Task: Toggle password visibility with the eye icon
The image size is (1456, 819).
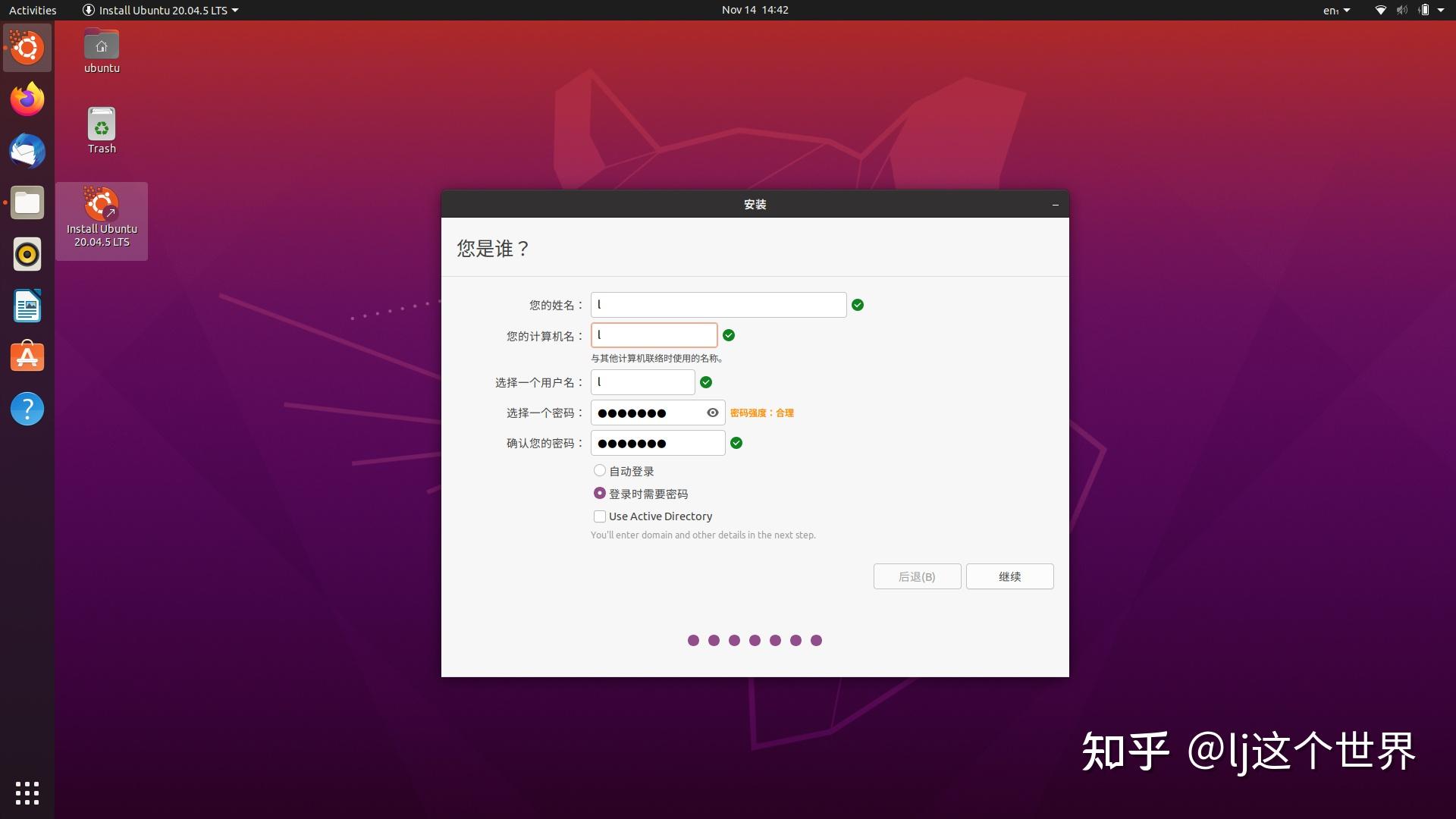Action: pos(711,413)
